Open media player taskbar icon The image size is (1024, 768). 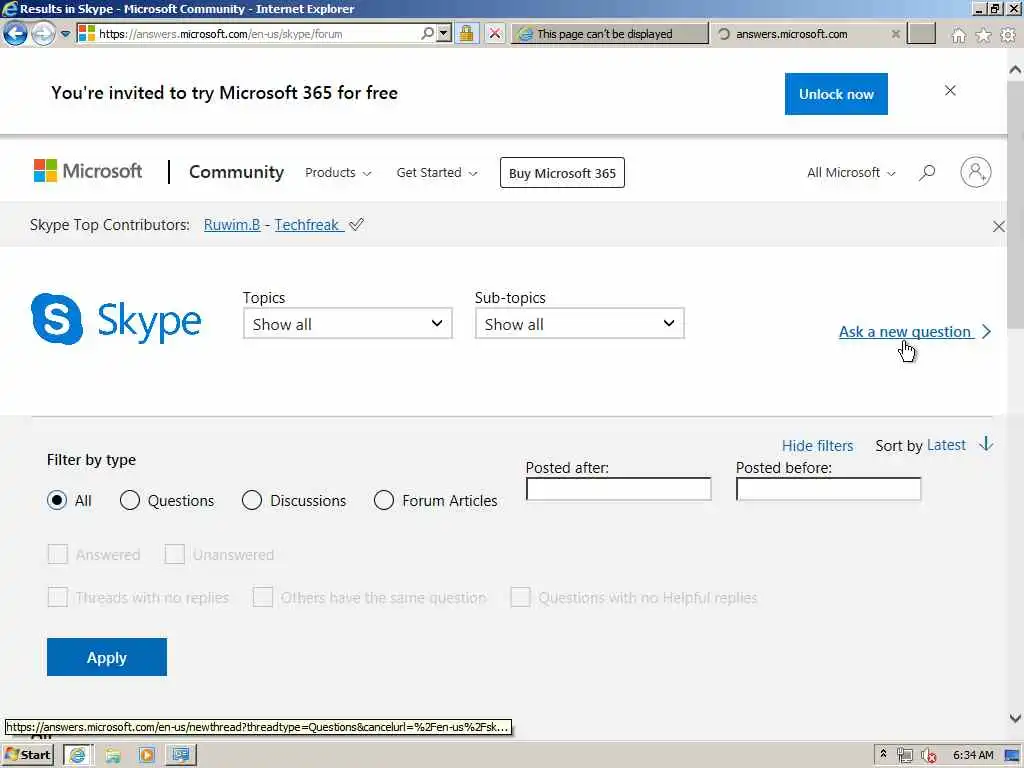[x=146, y=756]
